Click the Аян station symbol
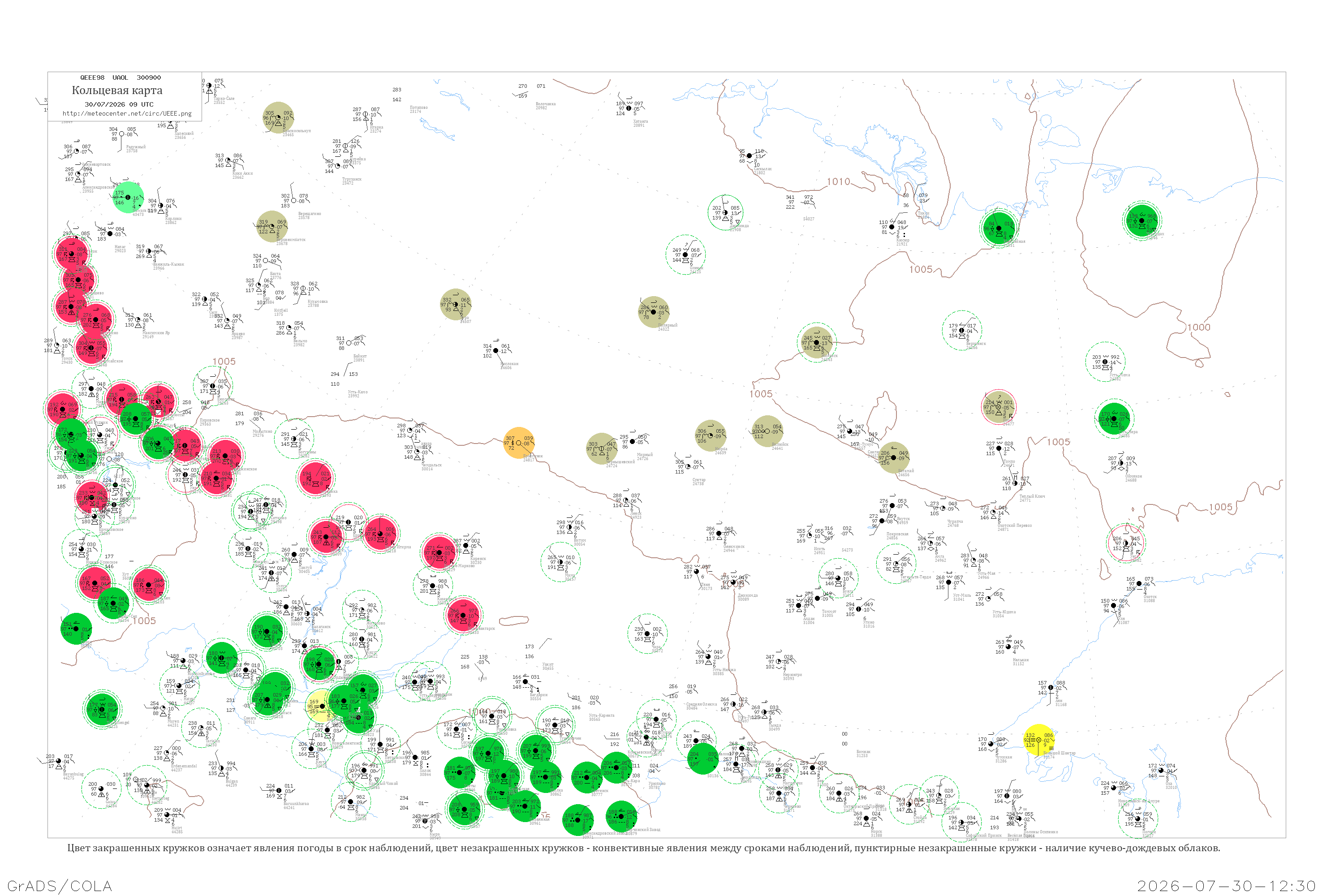The height and width of the screenshot is (896, 1344). (1050, 687)
